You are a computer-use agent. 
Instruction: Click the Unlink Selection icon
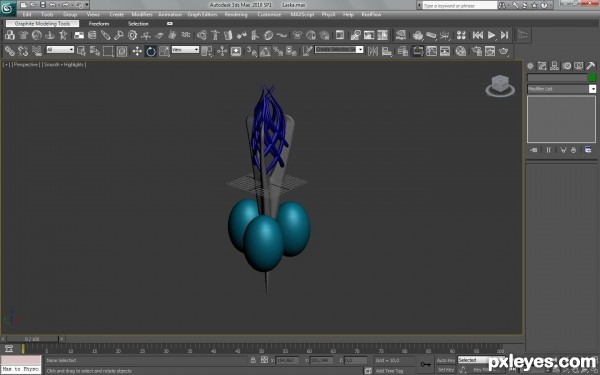coord(23,51)
